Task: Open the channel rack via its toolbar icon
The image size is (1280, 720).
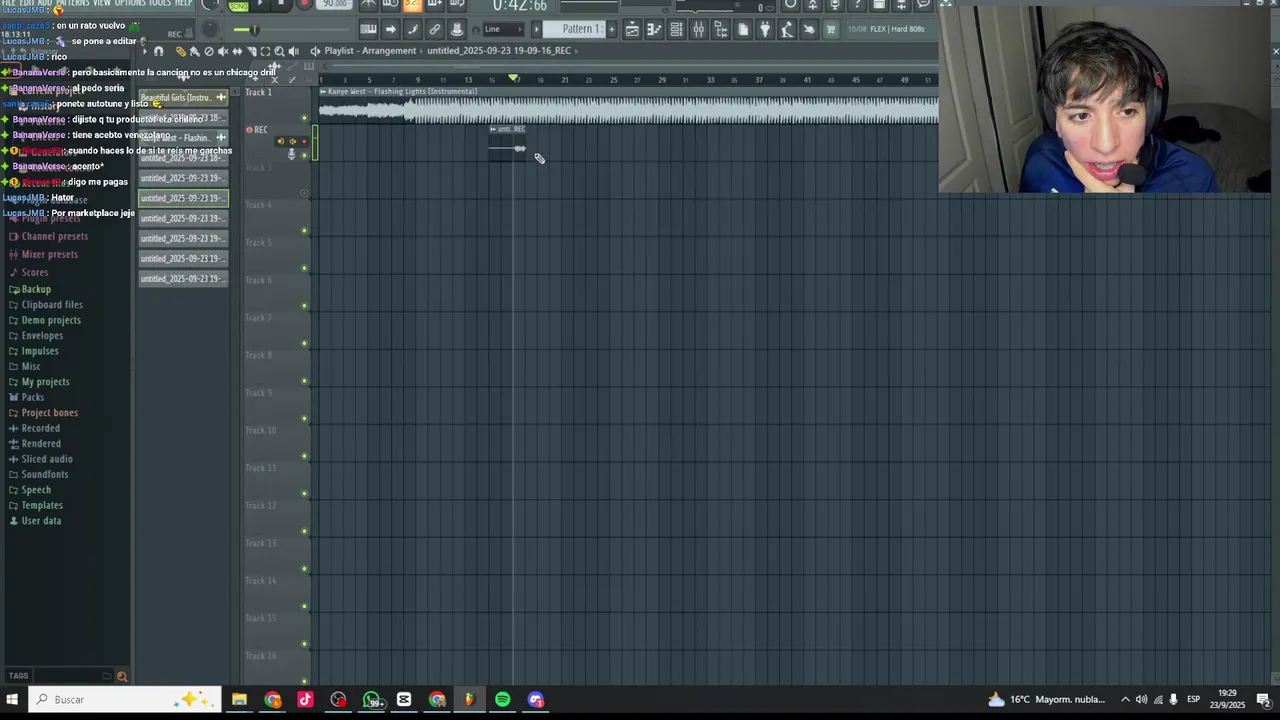Action: pyautogui.click(x=676, y=29)
